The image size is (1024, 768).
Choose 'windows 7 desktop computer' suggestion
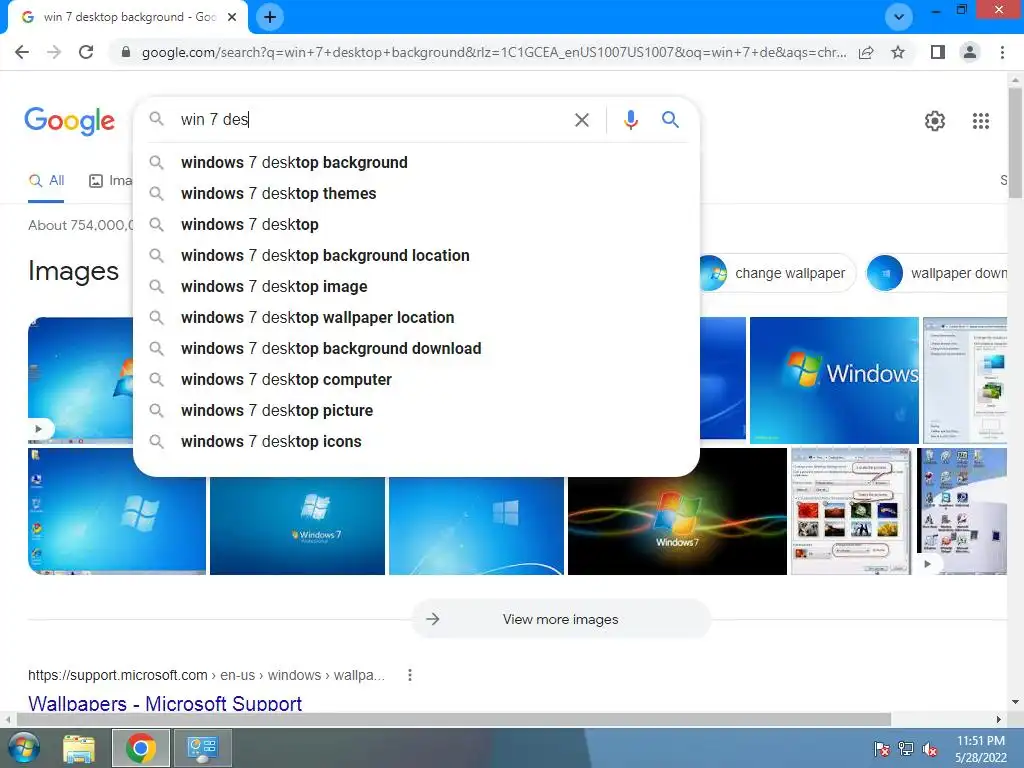(x=416, y=379)
